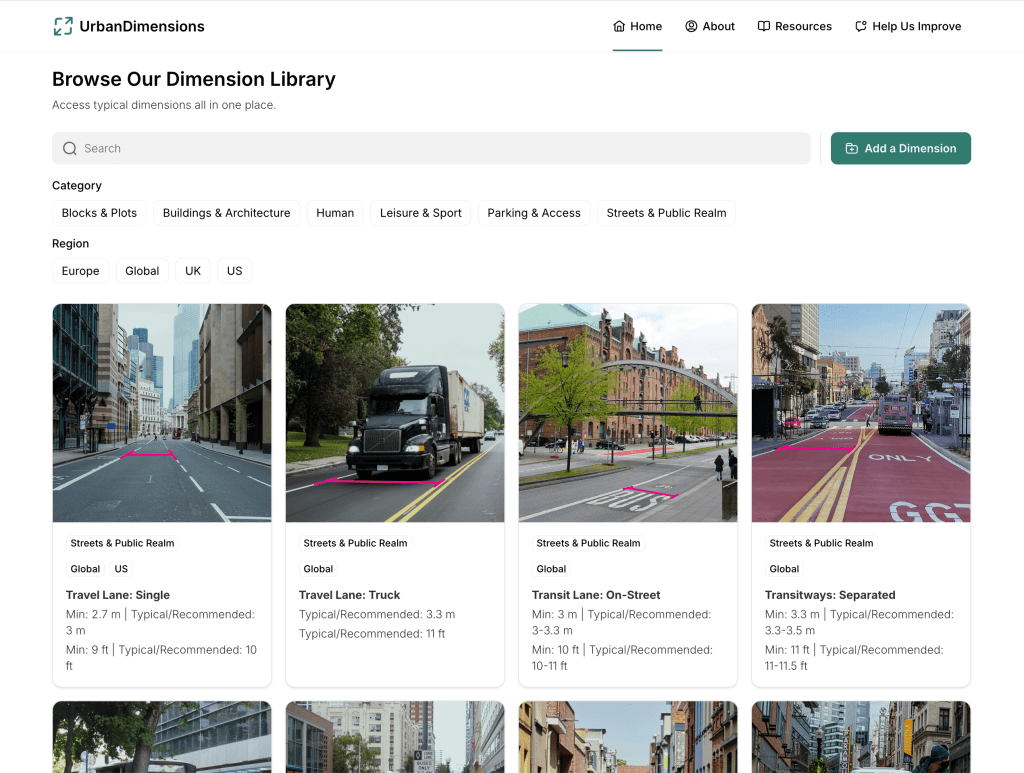This screenshot has height=773, width=1024.
Task: Focus the Search input field
Action: [x=440, y=149]
